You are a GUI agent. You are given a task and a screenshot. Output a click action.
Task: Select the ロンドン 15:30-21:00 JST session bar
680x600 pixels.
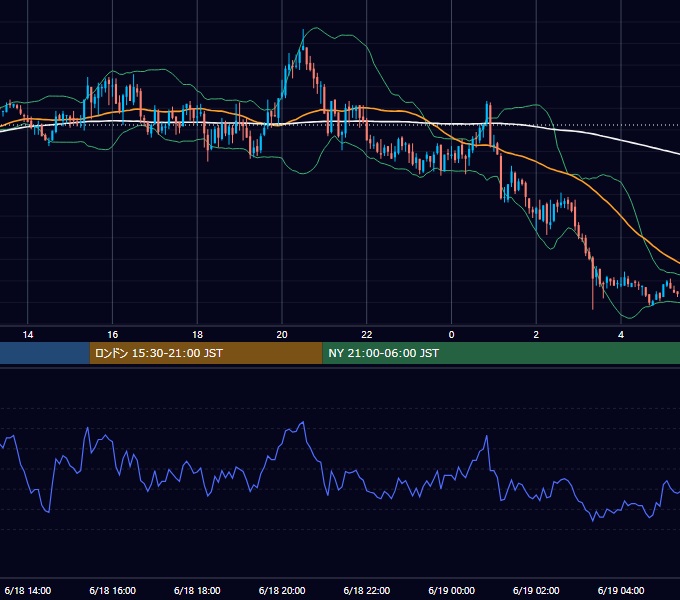(206, 353)
